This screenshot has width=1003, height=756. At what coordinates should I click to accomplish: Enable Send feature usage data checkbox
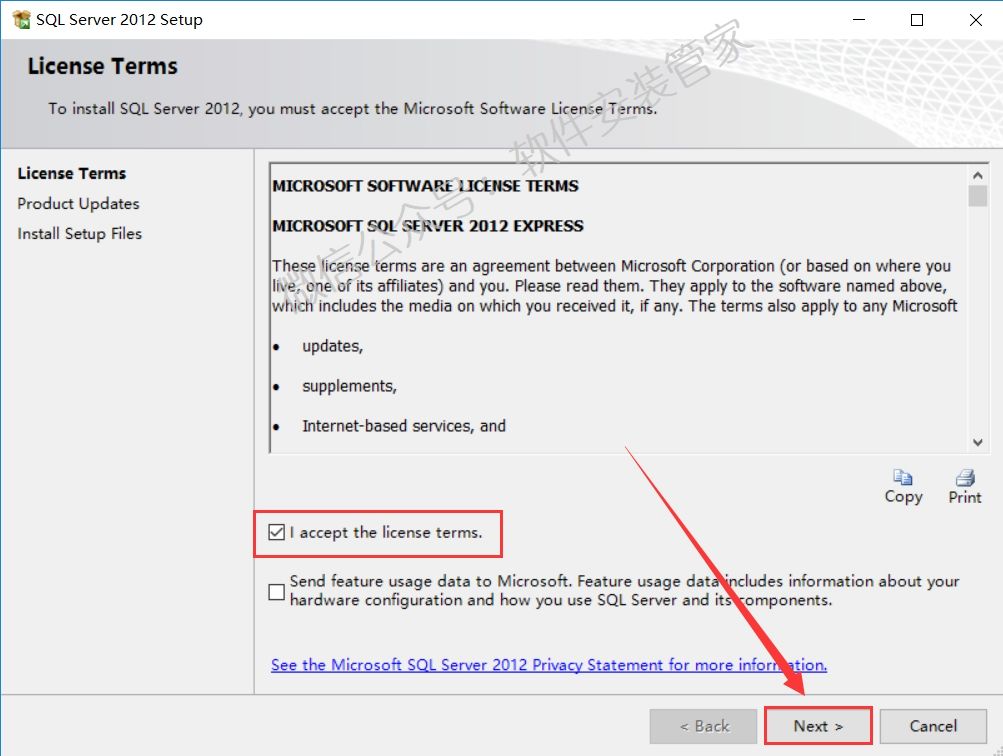pyautogui.click(x=276, y=592)
